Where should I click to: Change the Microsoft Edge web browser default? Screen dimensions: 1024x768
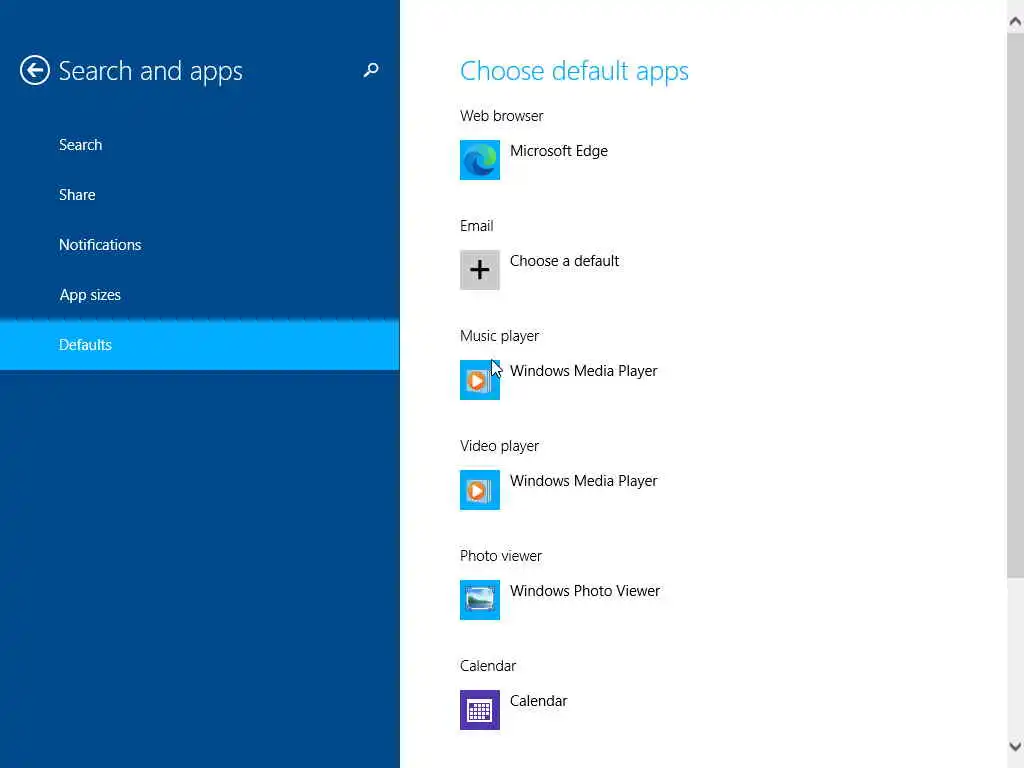point(558,151)
